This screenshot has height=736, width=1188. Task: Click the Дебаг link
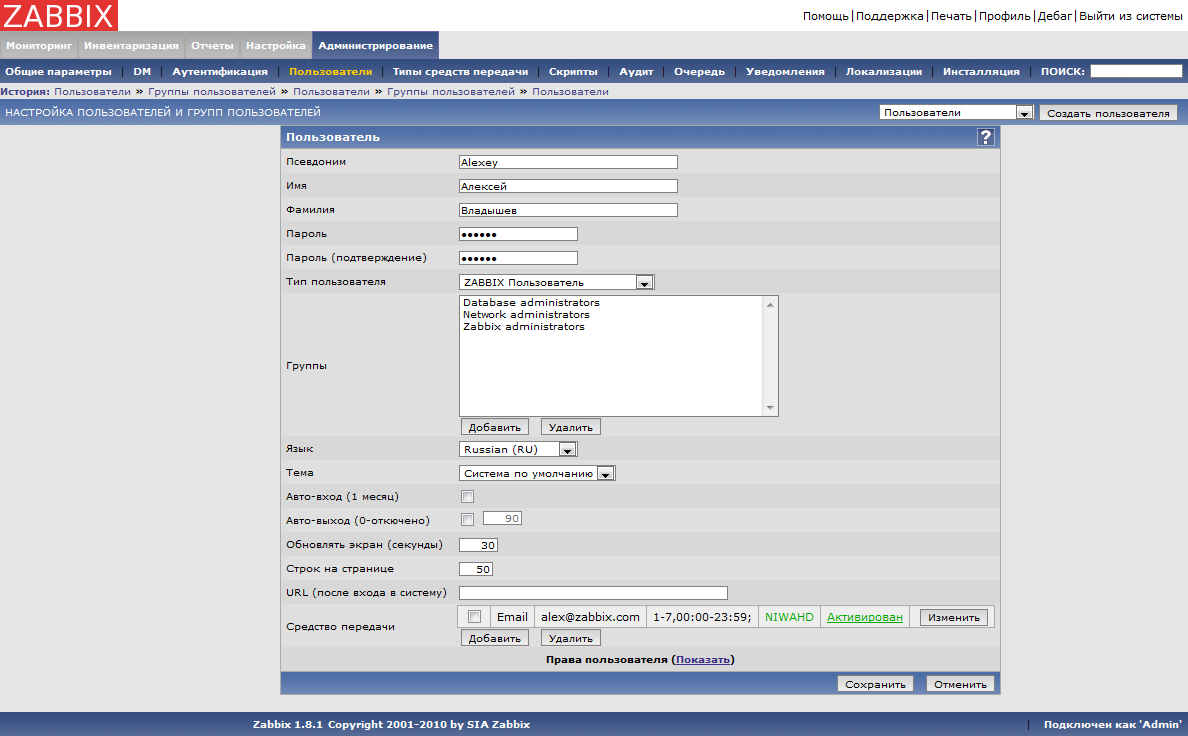pyautogui.click(x=1055, y=16)
